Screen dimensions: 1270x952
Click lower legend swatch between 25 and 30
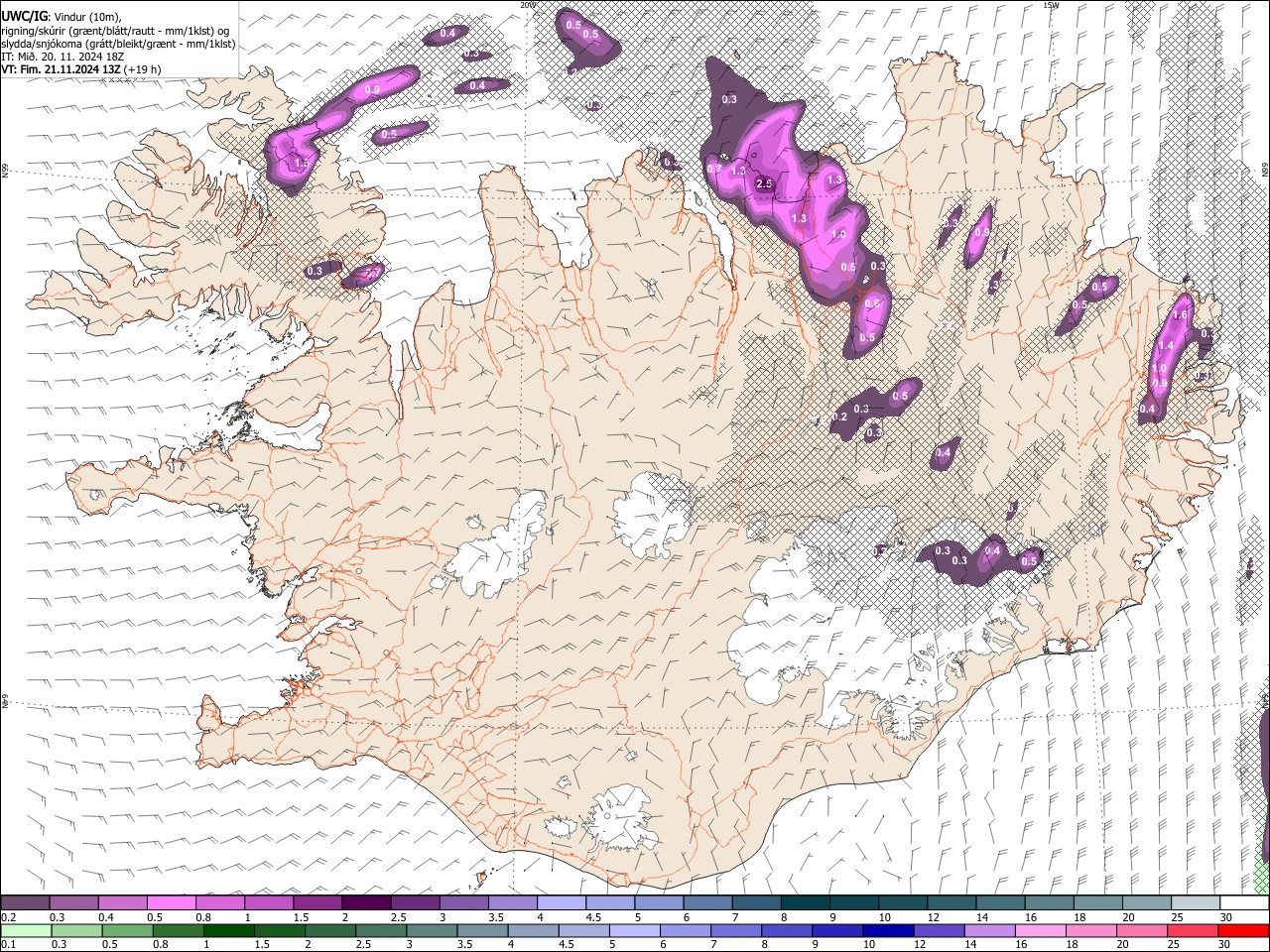[1194, 930]
